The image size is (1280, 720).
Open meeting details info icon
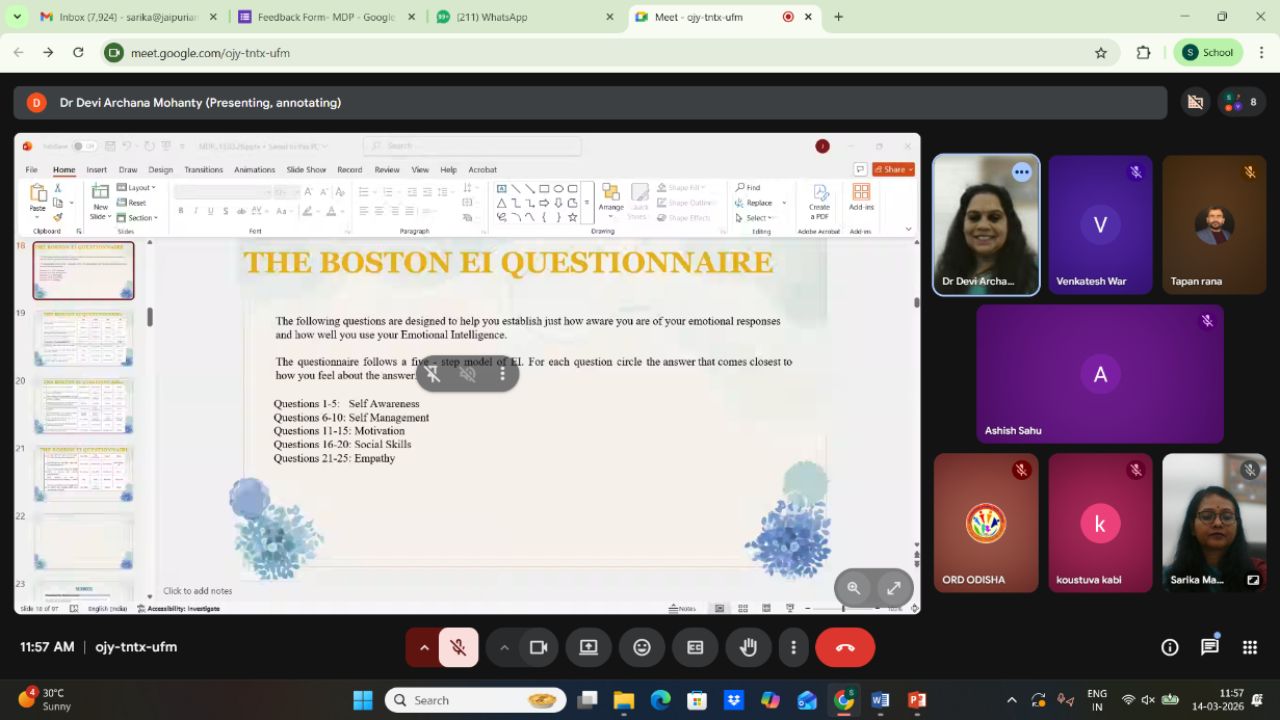[x=1169, y=648]
